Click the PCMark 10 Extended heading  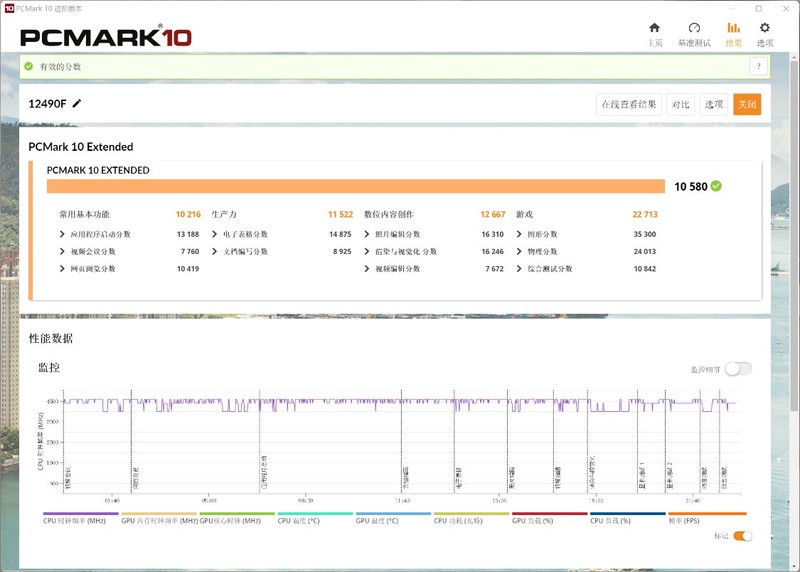coord(81,147)
